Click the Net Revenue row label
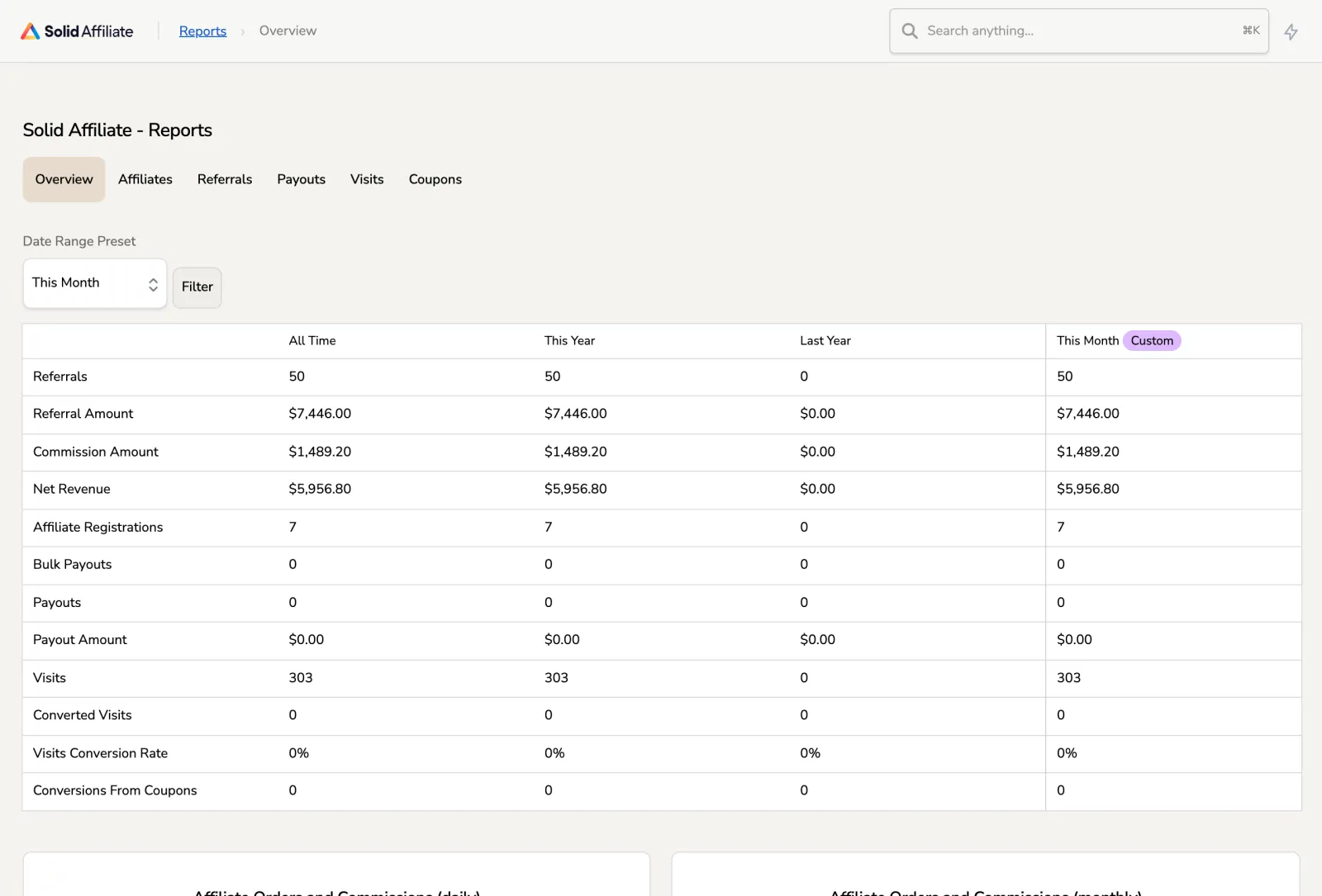Screen dimensions: 1322x896 71,489
